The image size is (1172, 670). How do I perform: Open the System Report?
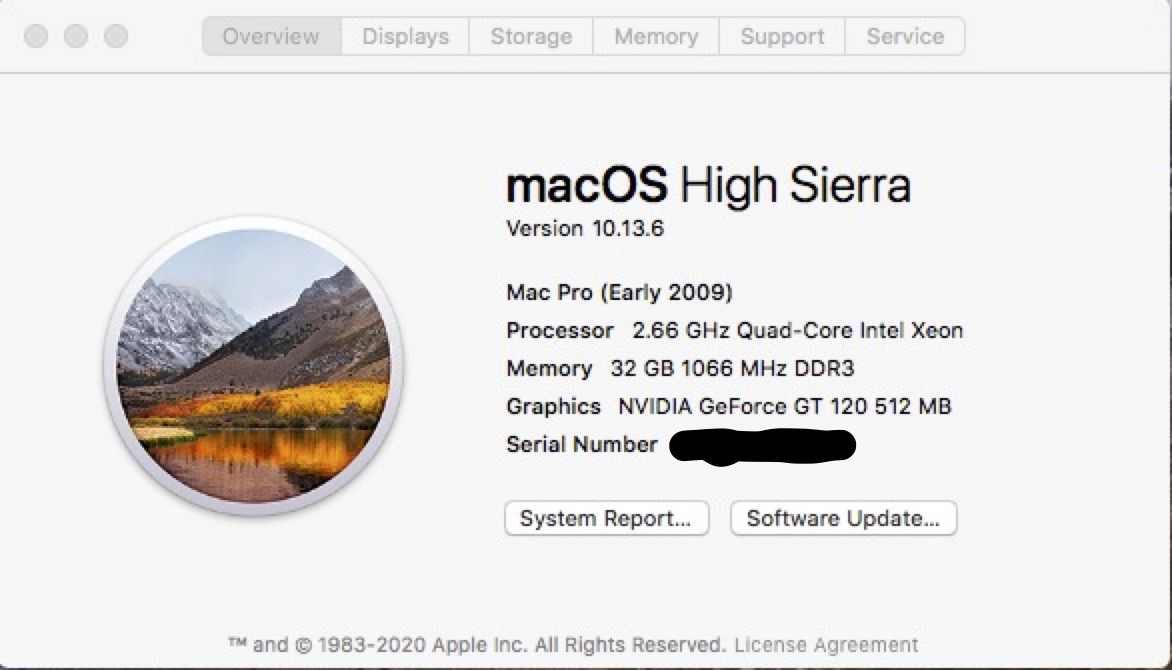pos(606,519)
